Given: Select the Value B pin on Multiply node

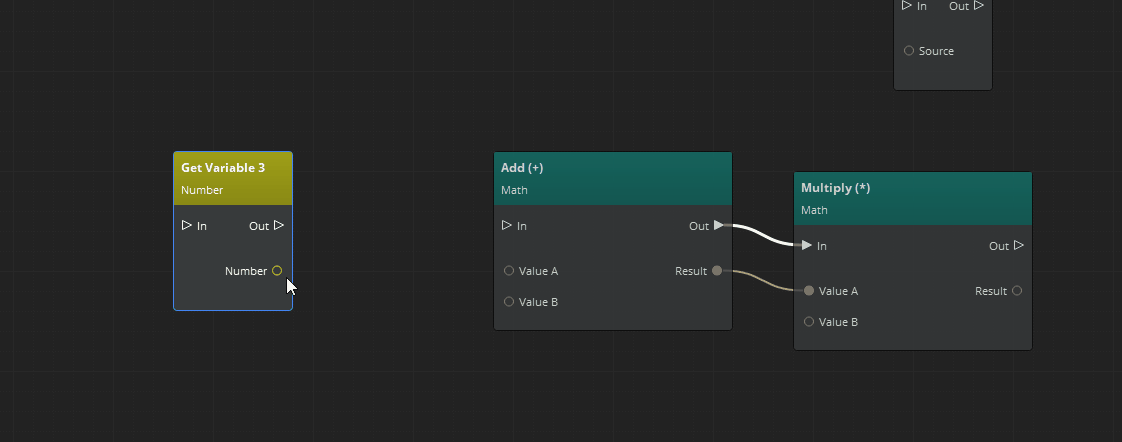Looking at the screenshot, I should [809, 322].
